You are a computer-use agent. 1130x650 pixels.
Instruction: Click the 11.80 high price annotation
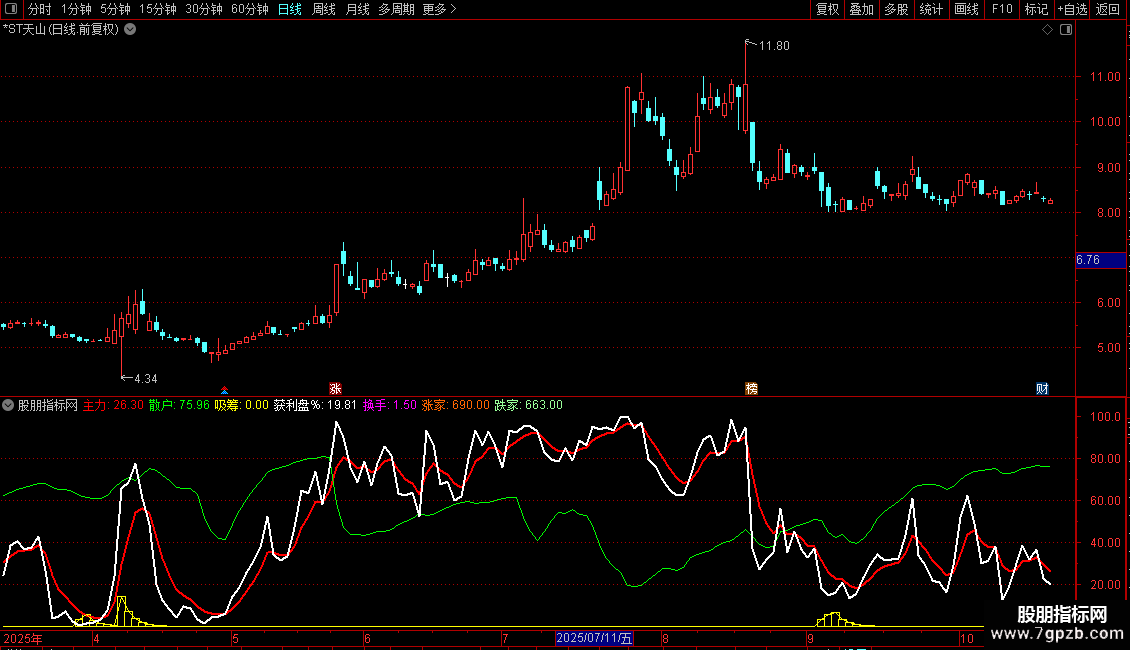(x=774, y=46)
